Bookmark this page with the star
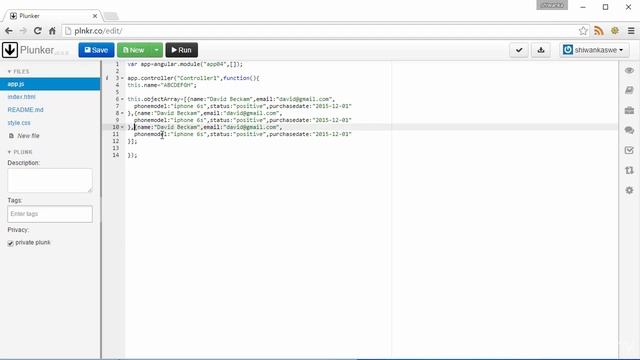The image size is (640, 360). point(583,31)
